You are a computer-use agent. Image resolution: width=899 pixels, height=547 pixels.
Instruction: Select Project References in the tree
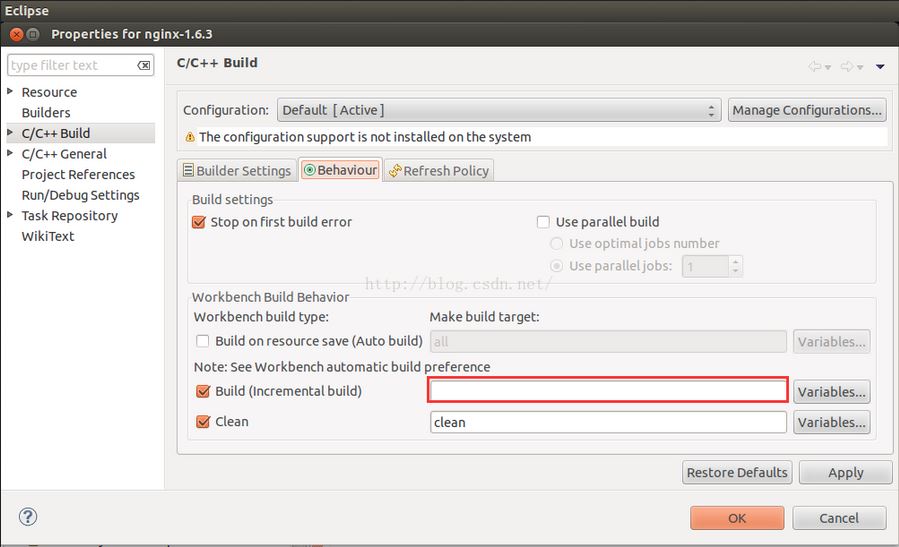pos(78,174)
